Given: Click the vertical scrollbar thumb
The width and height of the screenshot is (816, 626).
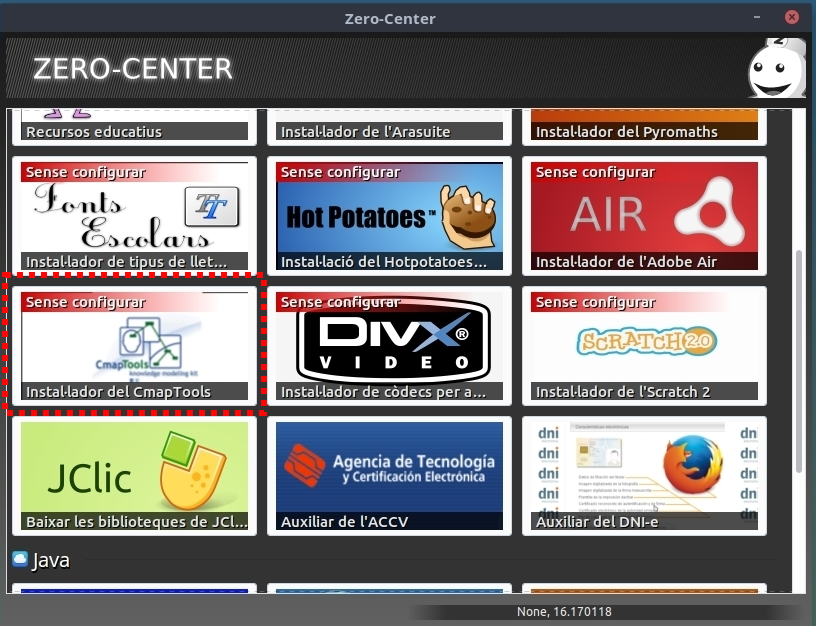Looking at the screenshot, I should pyautogui.click(x=798, y=360).
